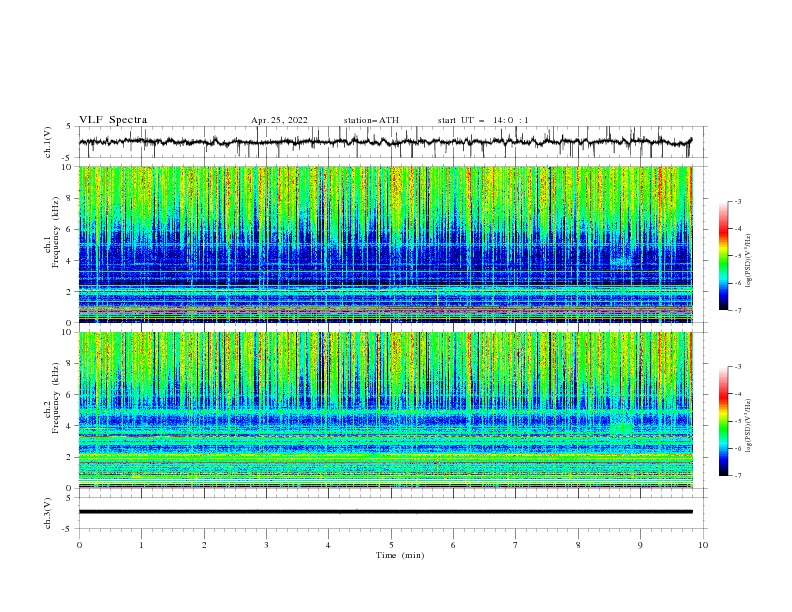The height and width of the screenshot is (612, 792).
Task: Select the "start UT = 14:0 :1" text
Action: (x=483, y=120)
